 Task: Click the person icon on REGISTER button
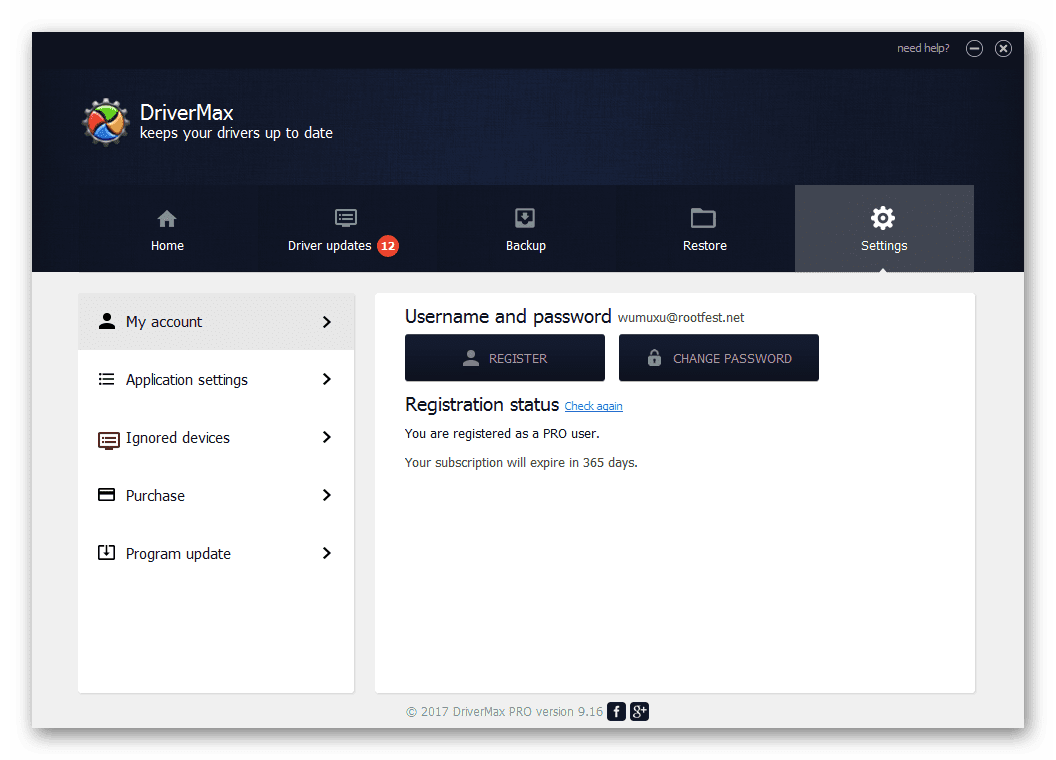click(471, 358)
